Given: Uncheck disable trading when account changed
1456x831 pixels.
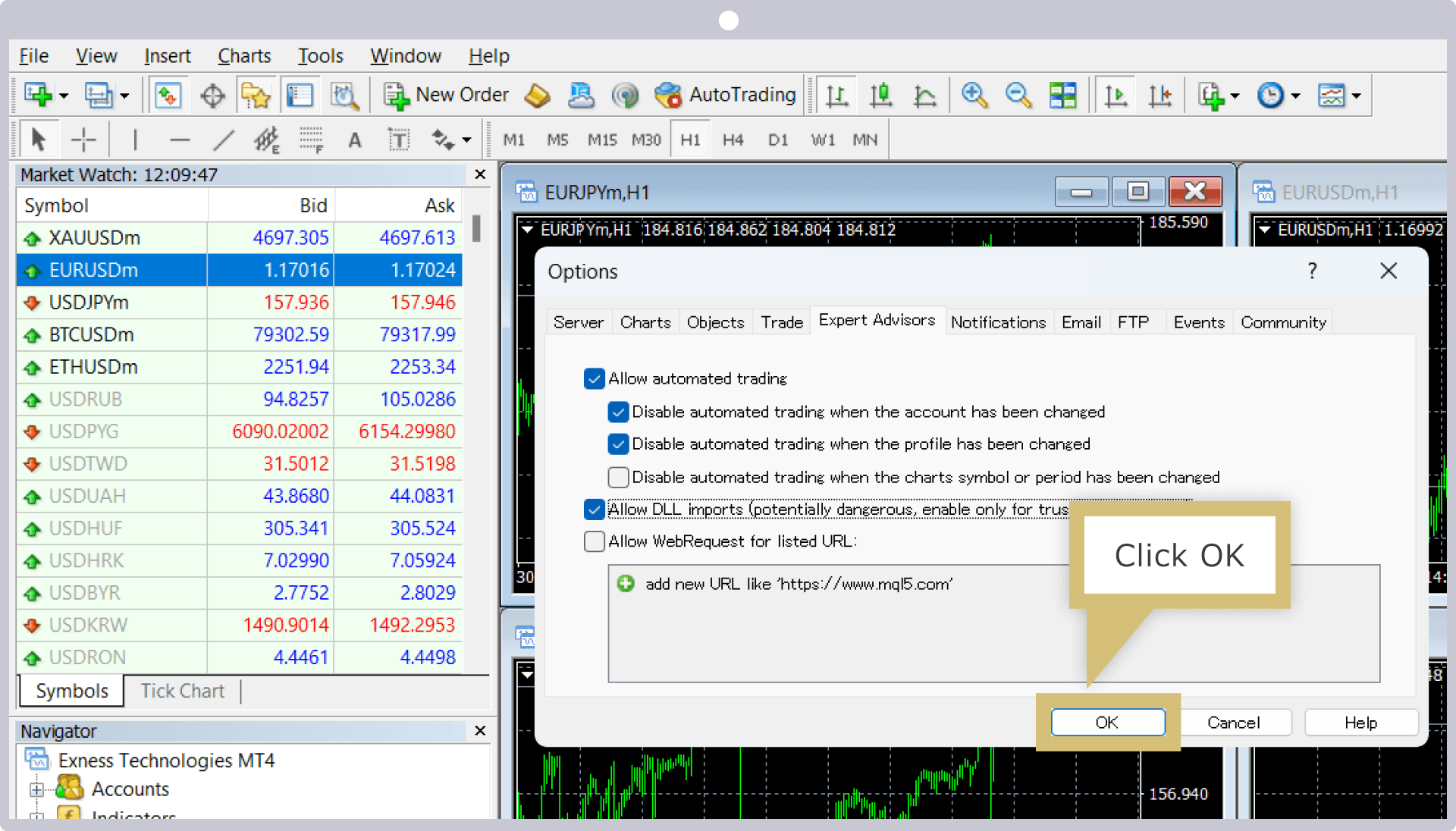Looking at the screenshot, I should [x=618, y=412].
